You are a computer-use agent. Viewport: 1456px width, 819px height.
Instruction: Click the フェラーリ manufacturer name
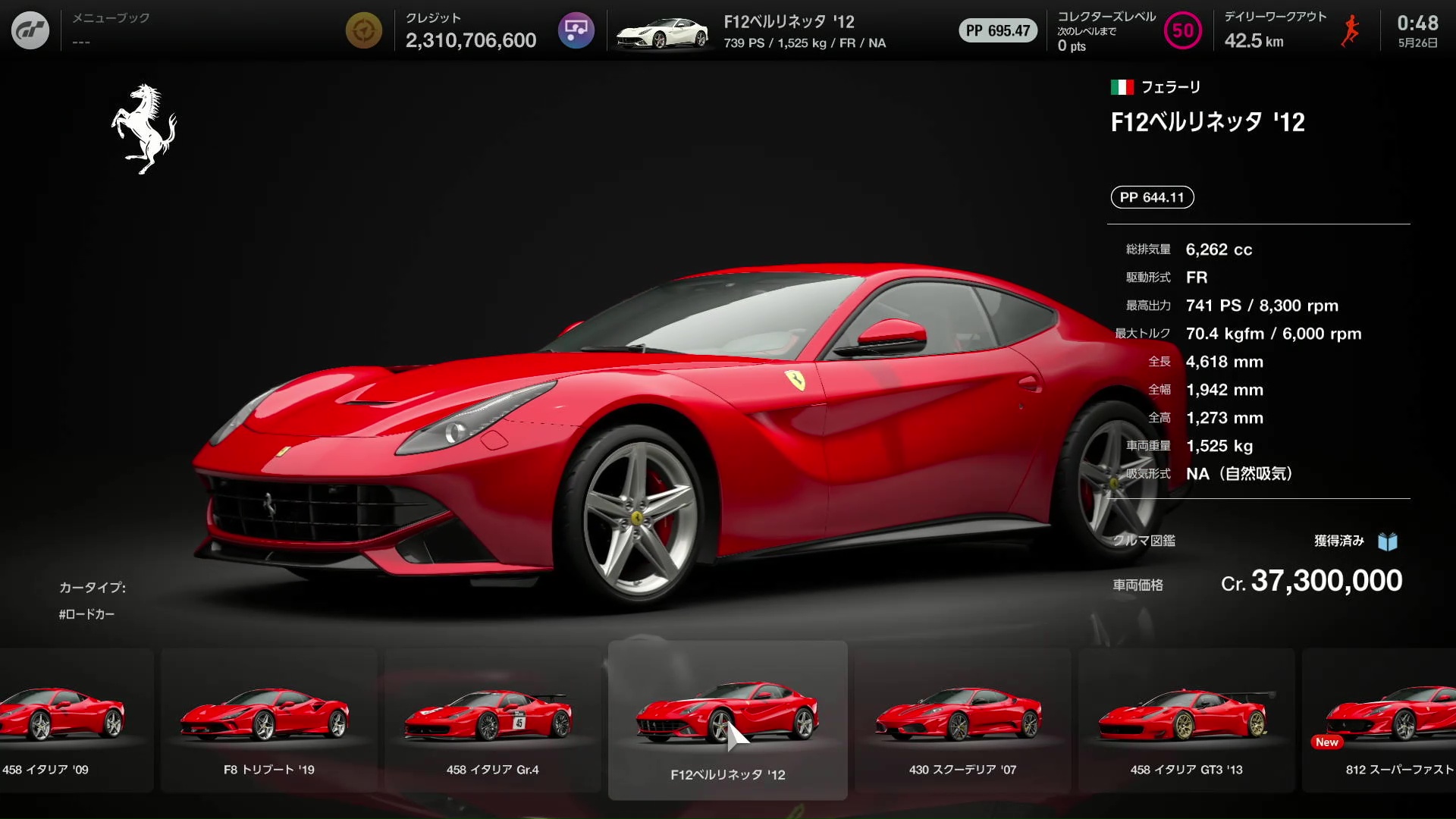point(1171,87)
